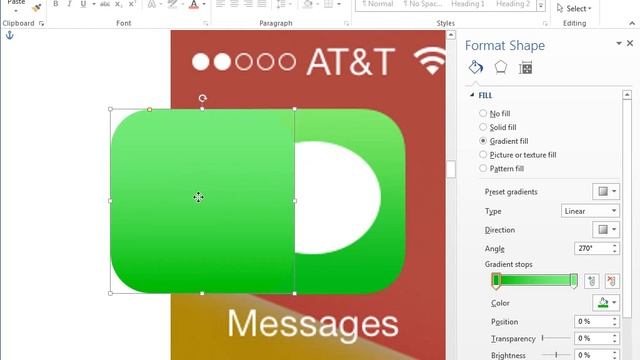Click the Transparency slider track
This screenshot has width=640, height=360.
[x=556, y=338]
